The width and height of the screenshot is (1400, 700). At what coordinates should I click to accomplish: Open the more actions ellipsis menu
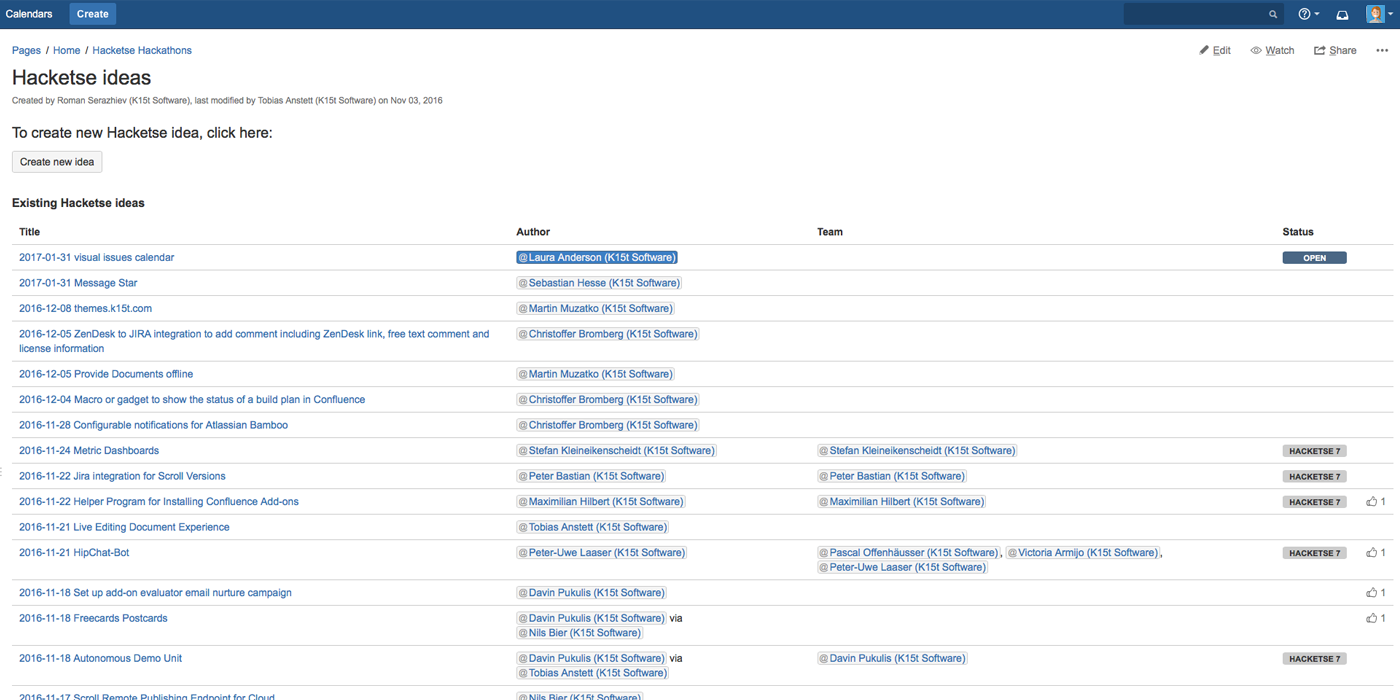[1382, 50]
